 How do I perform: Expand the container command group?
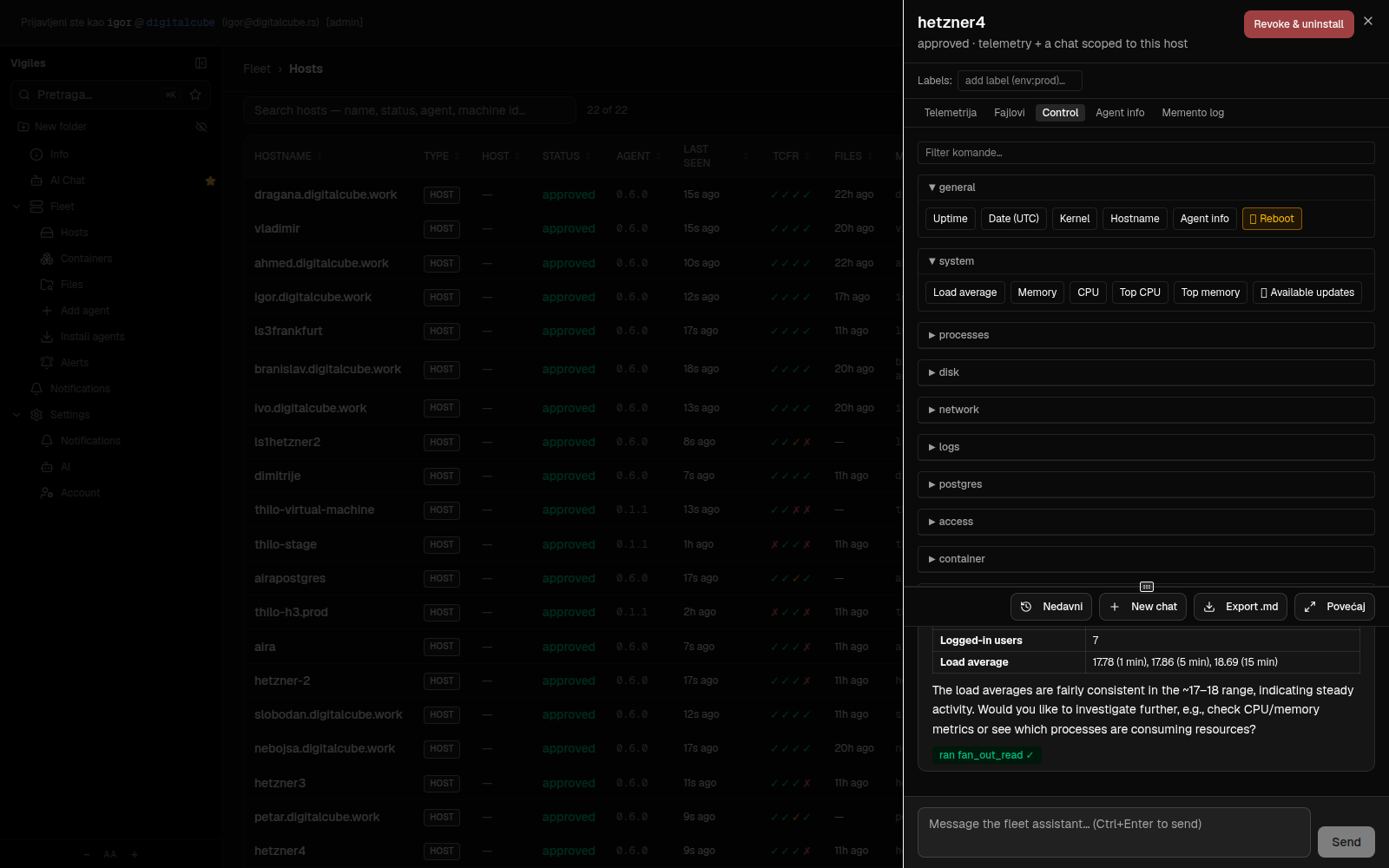click(x=1146, y=559)
